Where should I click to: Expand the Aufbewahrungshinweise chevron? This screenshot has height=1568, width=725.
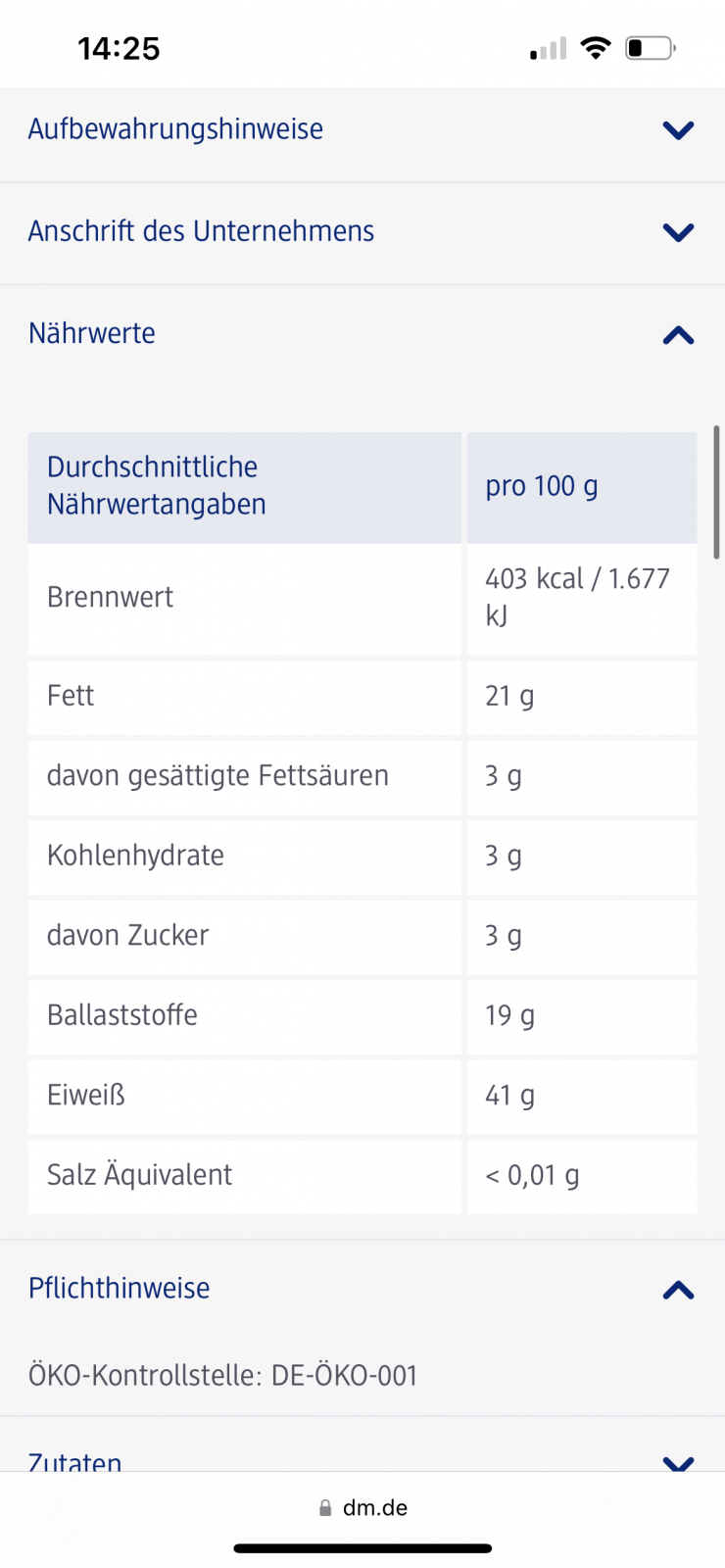(678, 130)
